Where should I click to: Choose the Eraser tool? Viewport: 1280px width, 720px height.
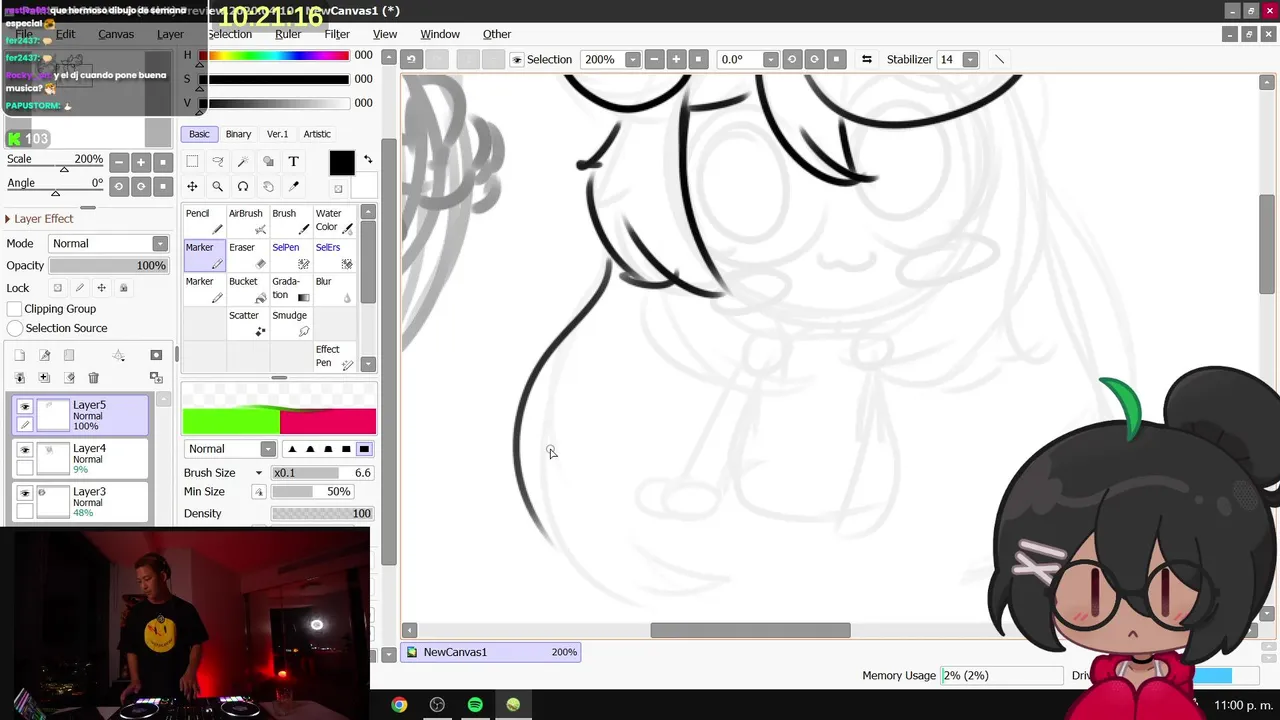[248, 255]
